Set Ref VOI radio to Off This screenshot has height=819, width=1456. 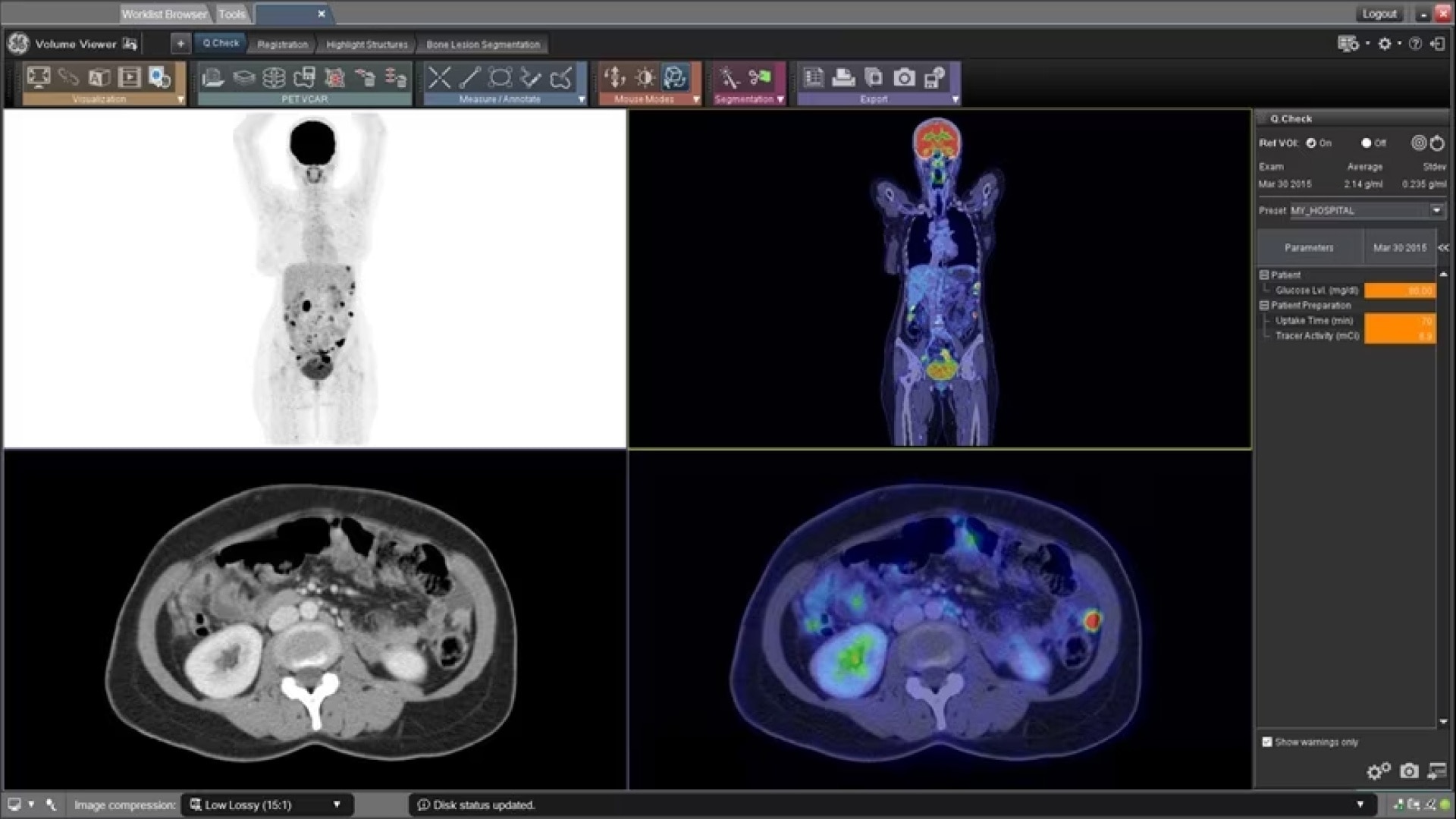(1366, 143)
